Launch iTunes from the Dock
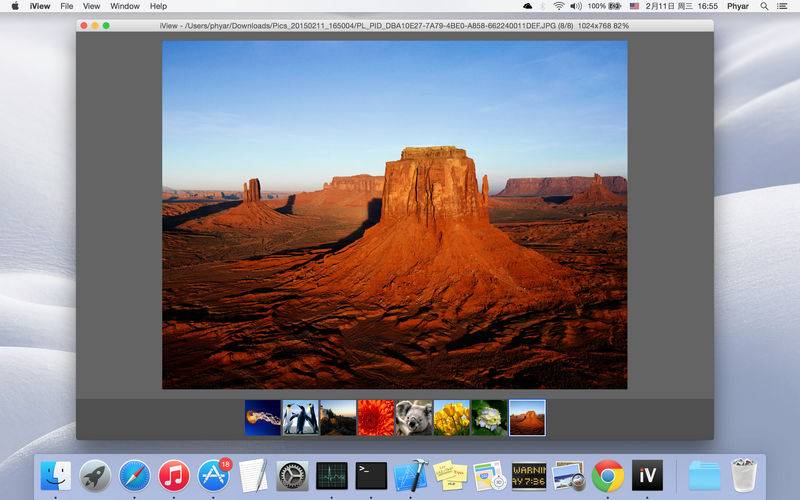Screen dimensions: 800x500 tap(174, 476)
